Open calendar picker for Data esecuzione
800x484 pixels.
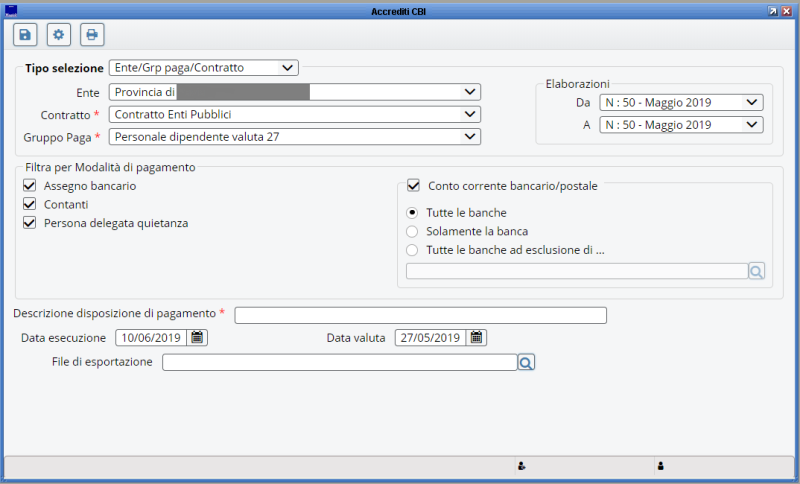coord(197,338)
